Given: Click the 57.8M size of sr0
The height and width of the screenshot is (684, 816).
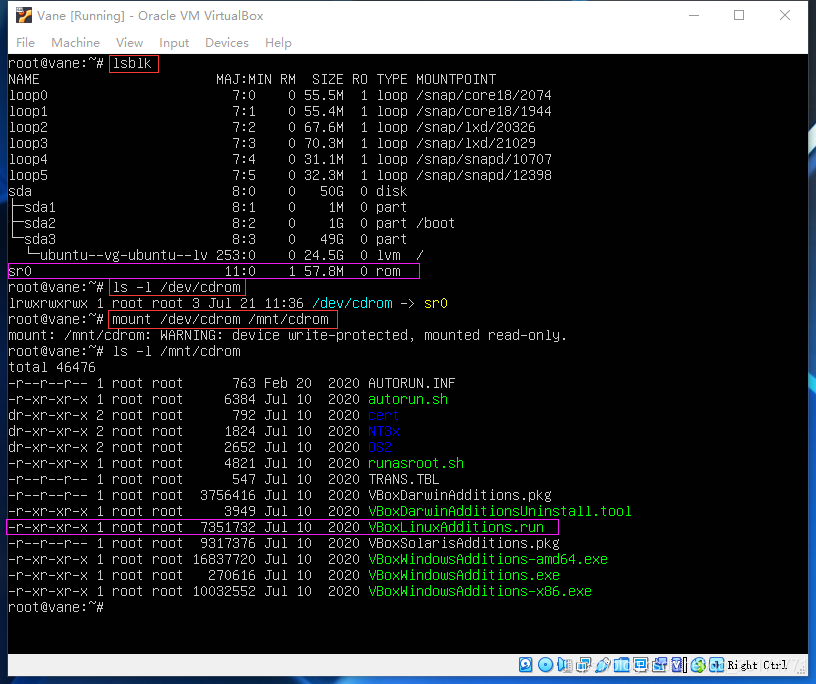Looking at the screenshot, I should (x=324, y=271).
